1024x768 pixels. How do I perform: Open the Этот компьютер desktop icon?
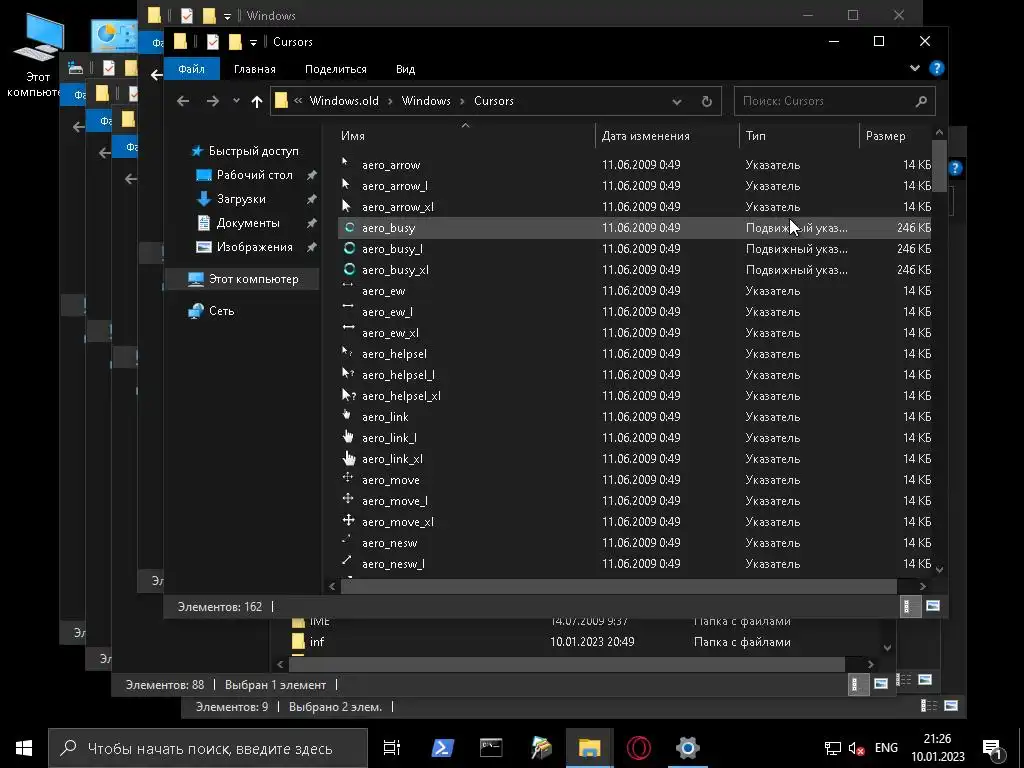click(x=37, y=56)
